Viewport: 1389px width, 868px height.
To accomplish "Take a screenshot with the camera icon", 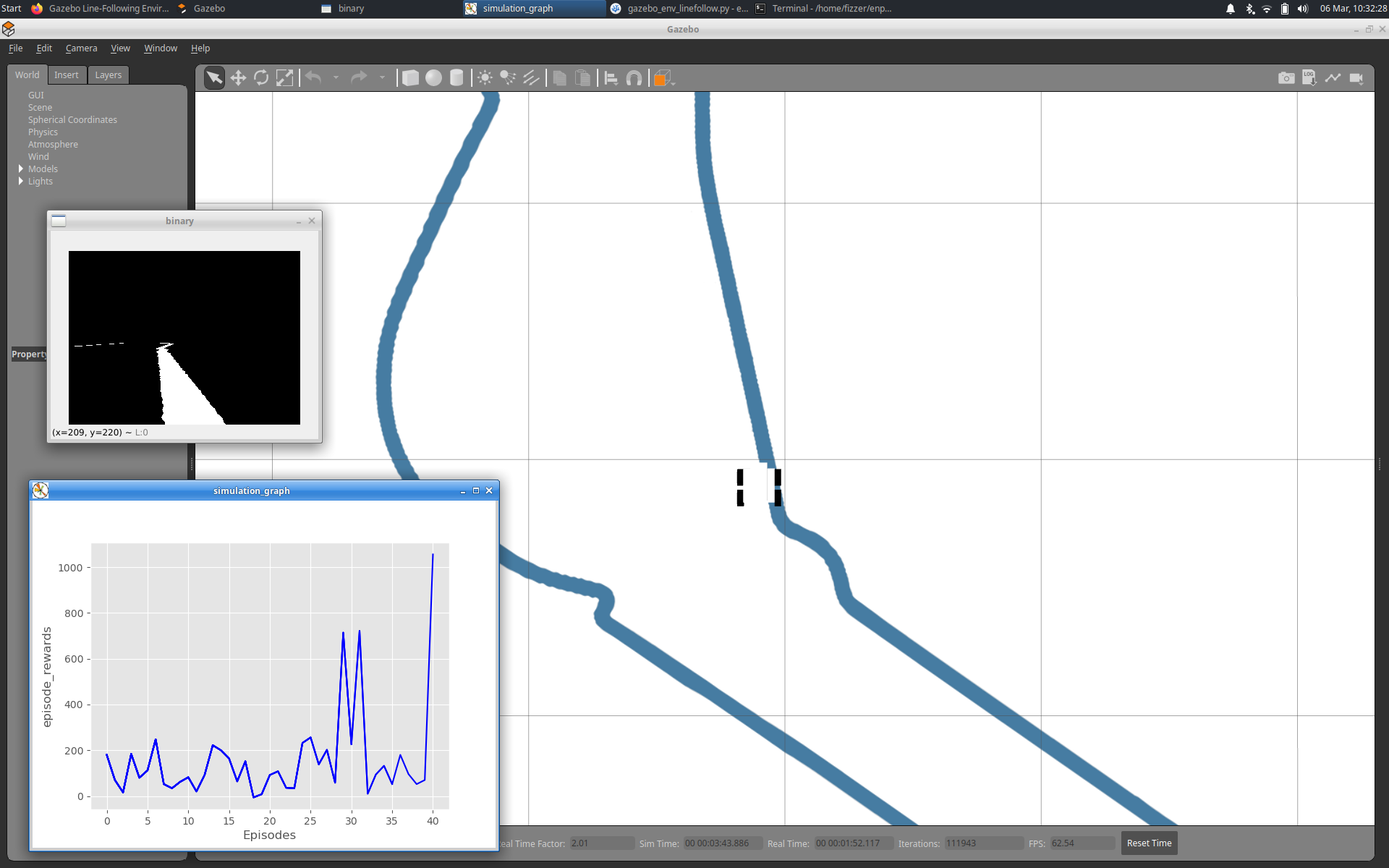I will [1286, 78].
